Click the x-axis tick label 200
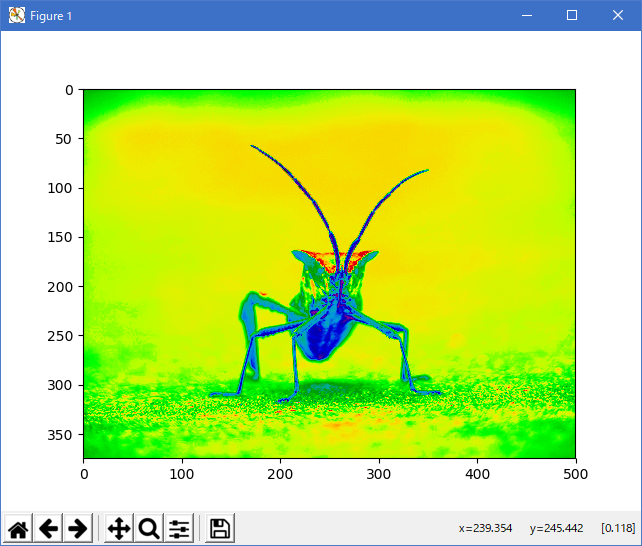 click(x=280, y=474)
